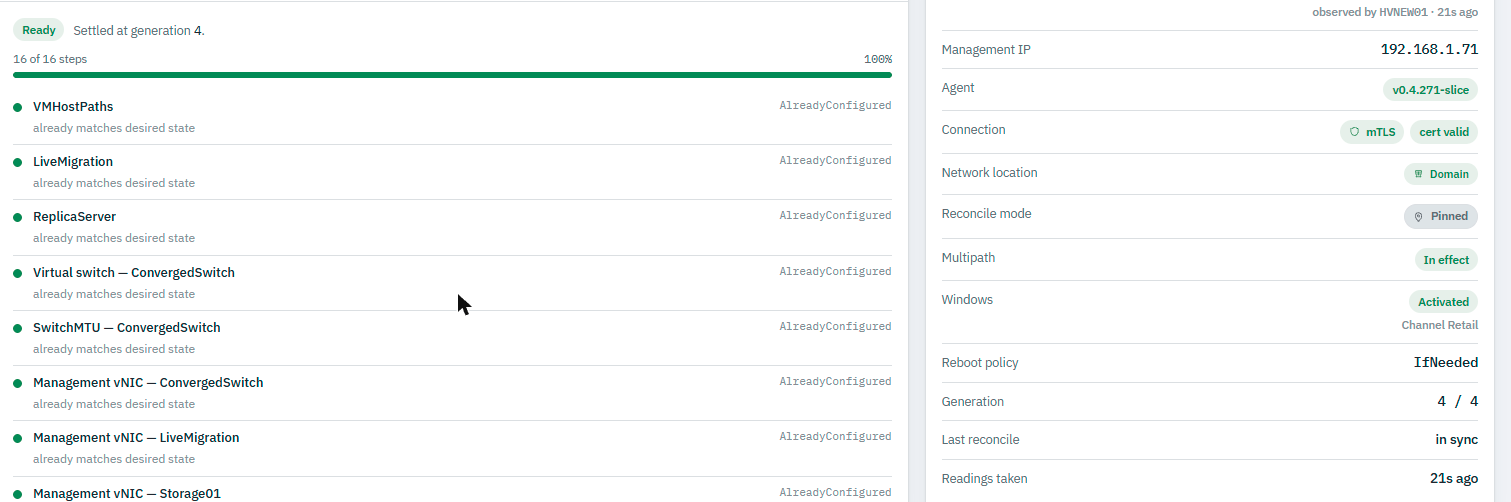Click the 100% progress percentage
Screen dimensions: 1511x502
tap(878, 59)
